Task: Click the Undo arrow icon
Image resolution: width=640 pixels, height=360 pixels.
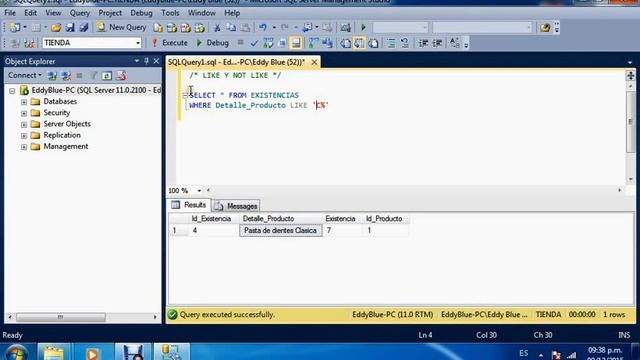Action: (x=263, y=28)
